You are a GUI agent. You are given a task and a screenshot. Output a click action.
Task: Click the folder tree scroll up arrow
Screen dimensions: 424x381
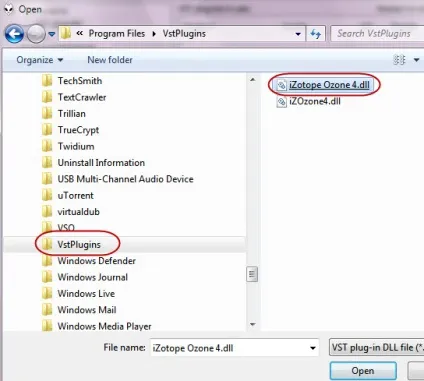point(252,80)
